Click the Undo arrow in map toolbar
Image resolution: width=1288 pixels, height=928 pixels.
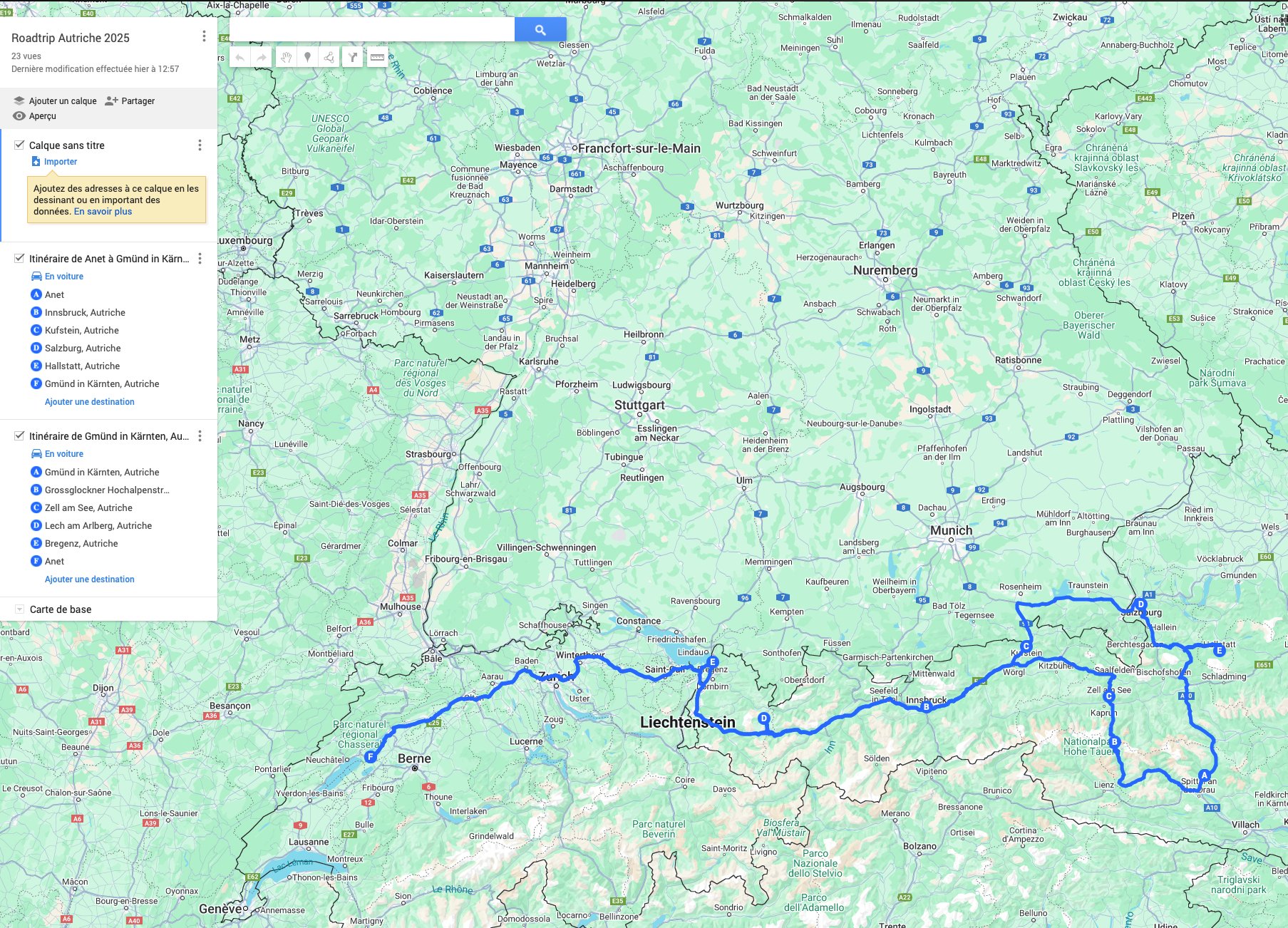[x=240, y=57]
